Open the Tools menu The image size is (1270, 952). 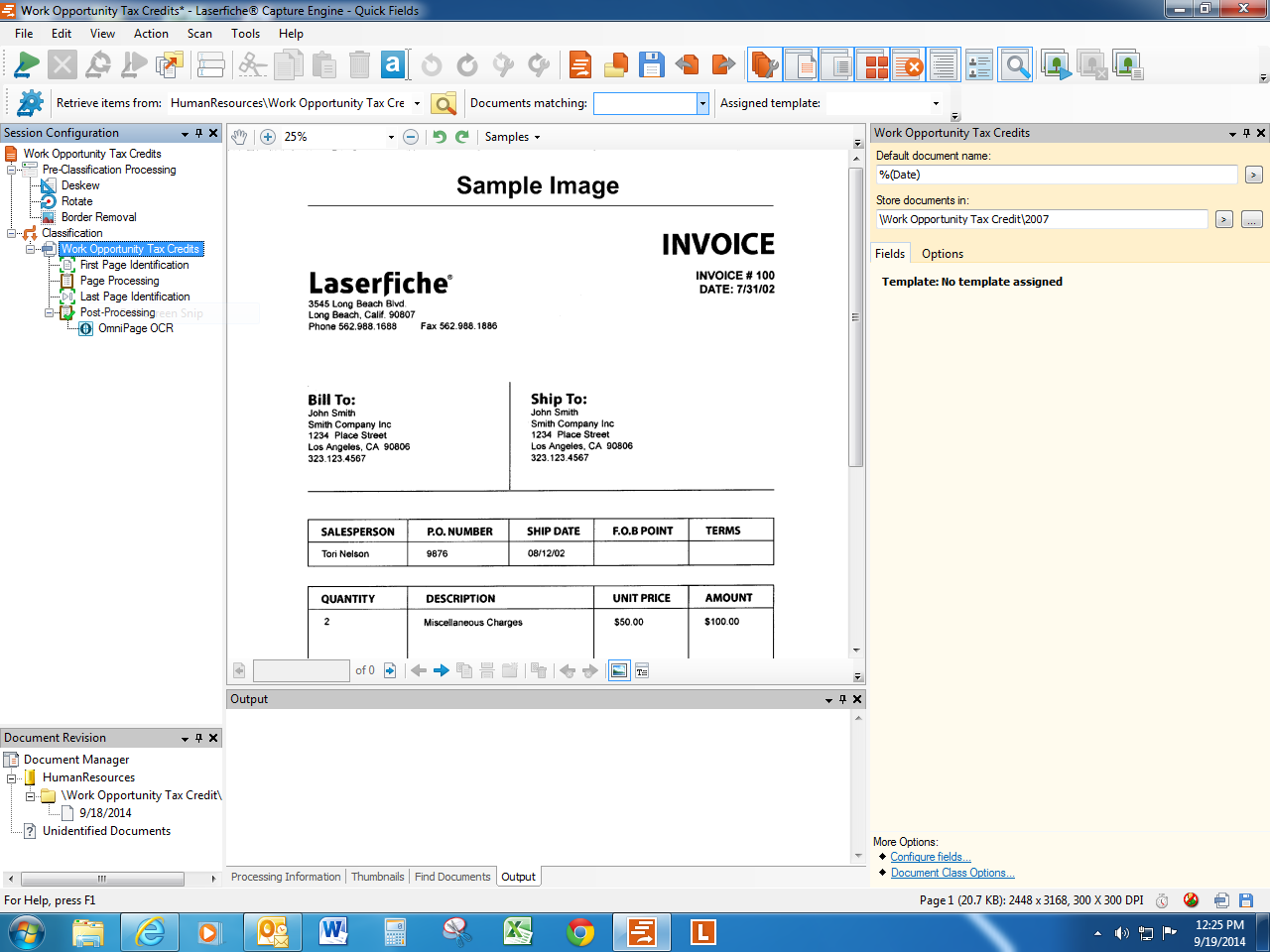tap(245, 34)
